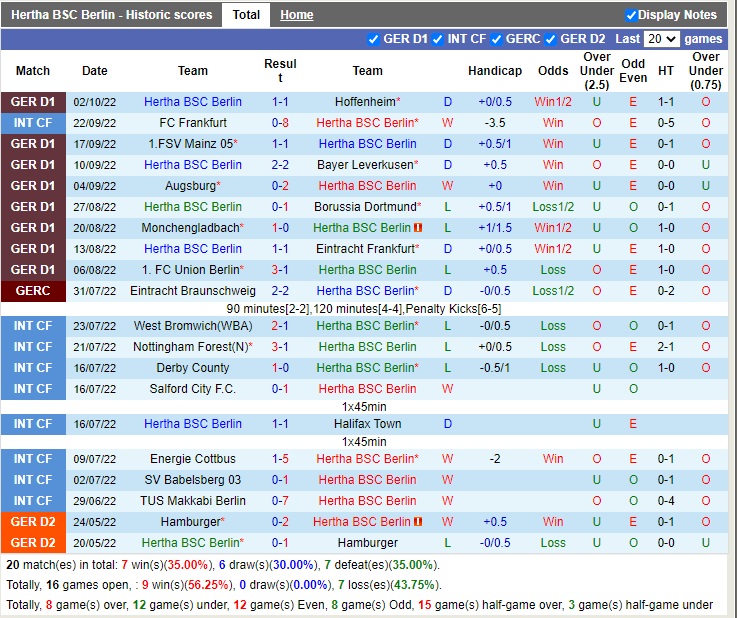737x618 pixels.
Task: Click the 1-5 result in the Energie Cottbus row
Action: point(280,459)
